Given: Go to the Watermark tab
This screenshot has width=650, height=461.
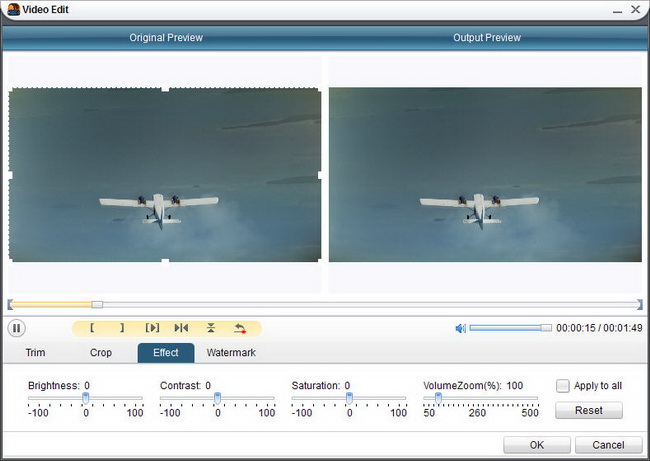Looking at the screenshot, I should click(x=231, y=352).
